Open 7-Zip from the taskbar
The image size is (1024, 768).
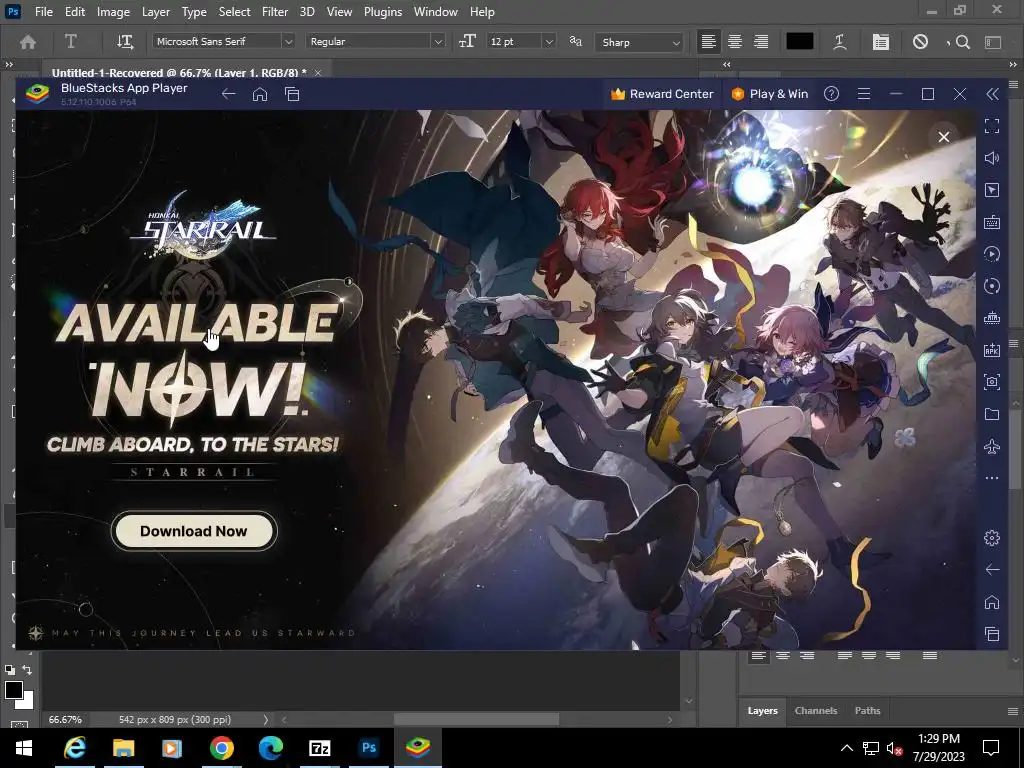(x=320, y=748)
